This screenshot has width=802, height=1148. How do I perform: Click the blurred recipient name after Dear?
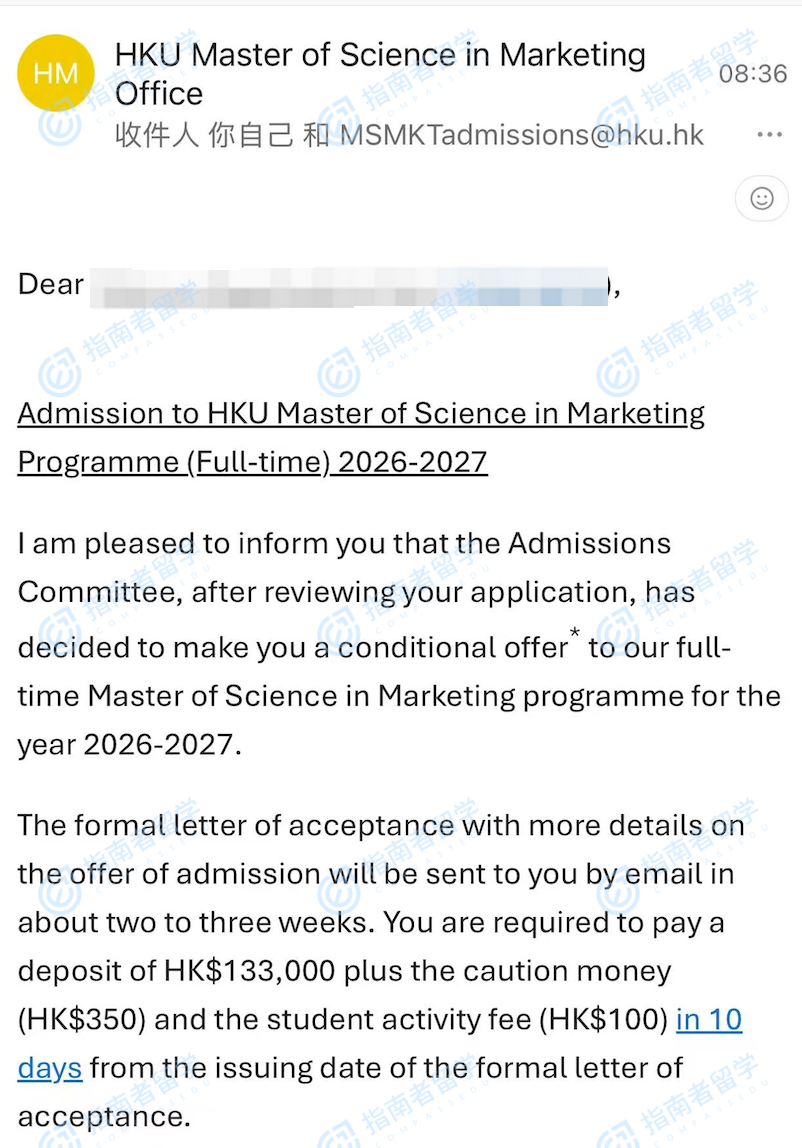tap(350, 286)
